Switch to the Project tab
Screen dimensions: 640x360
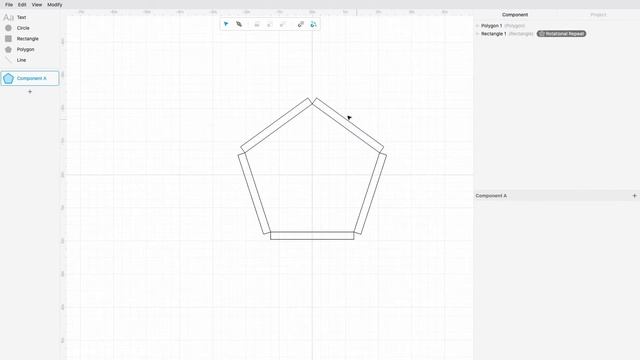click(598, 15)
